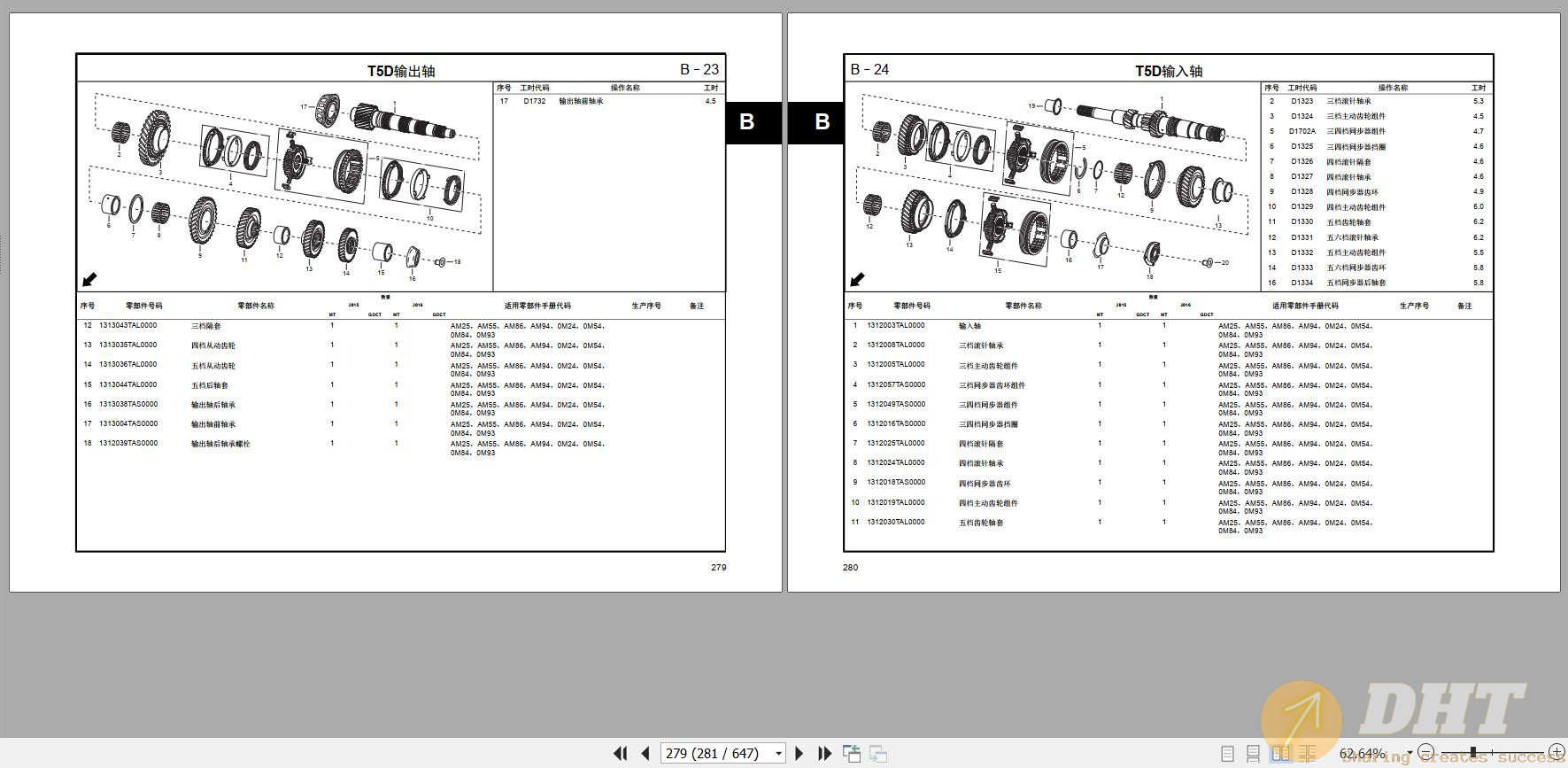This screenshot has width=1568, height=768.
Task: Click part number 1312030TAL0000
Action: tap(896, 523)
